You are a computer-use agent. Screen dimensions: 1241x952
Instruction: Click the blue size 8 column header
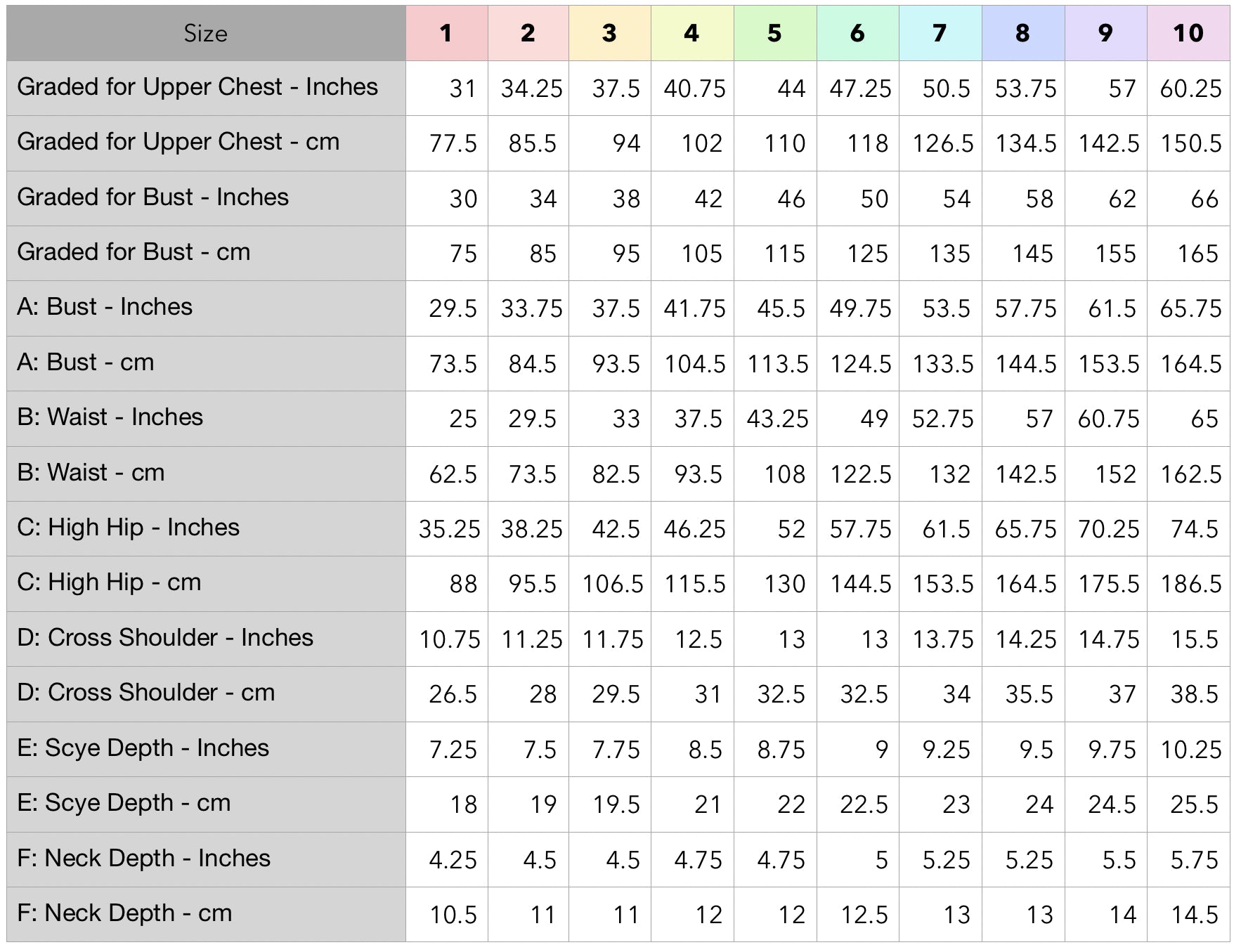click(x=1022, y=33)
